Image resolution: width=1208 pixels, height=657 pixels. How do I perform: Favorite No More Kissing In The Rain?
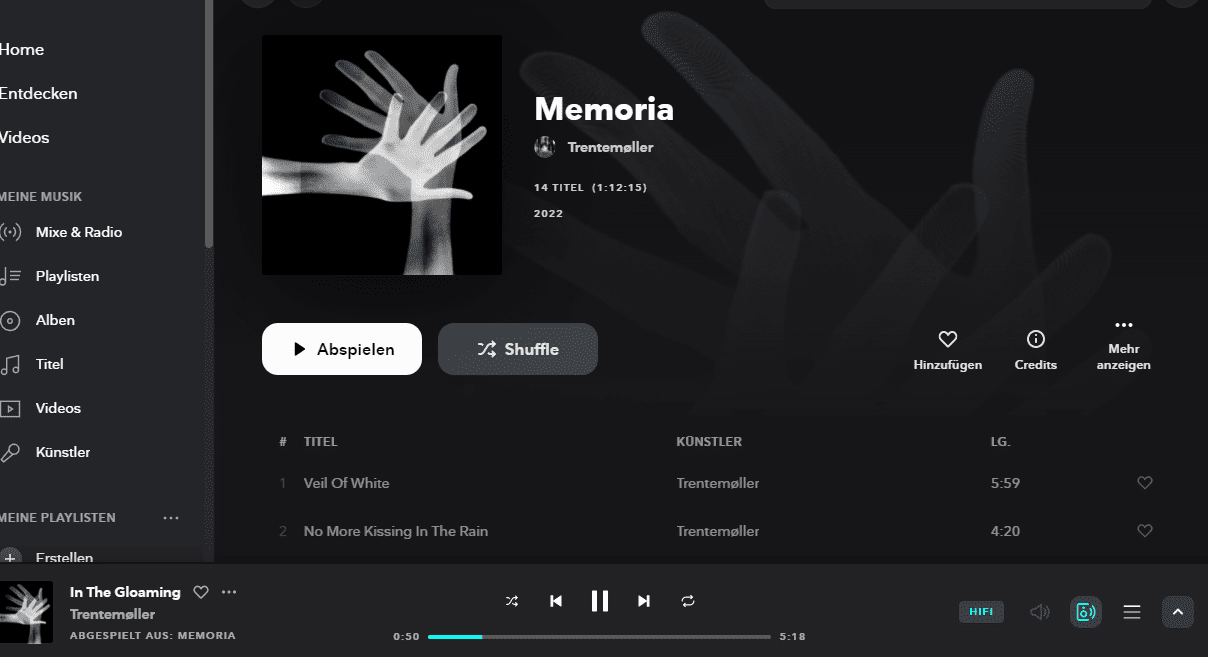tap(1145, 531)
